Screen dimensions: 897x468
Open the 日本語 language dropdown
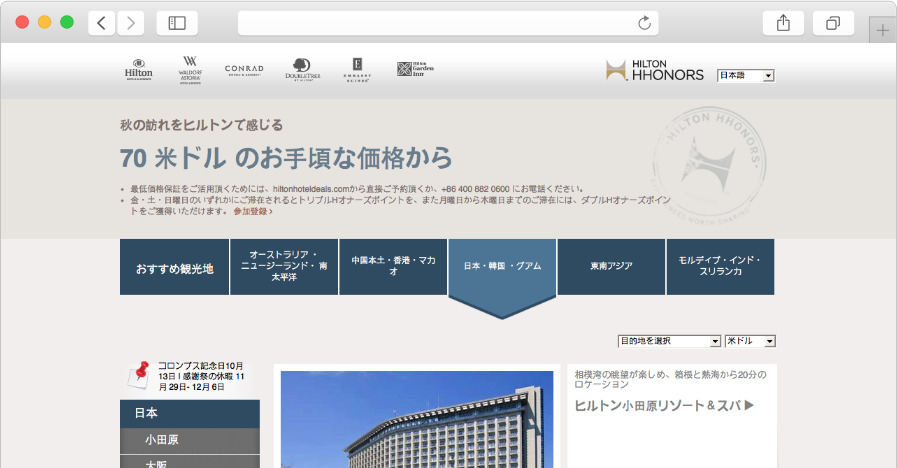pos(746,76)
